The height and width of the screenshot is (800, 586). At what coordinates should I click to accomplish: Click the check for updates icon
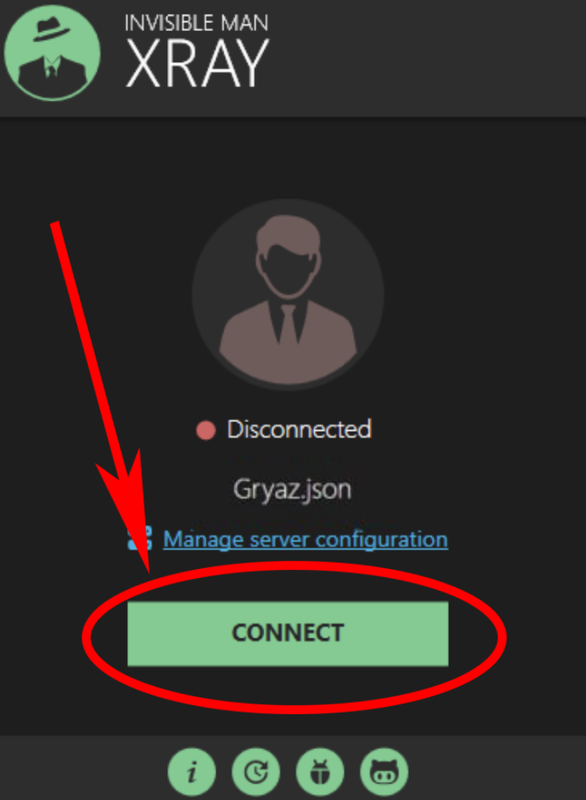[256, 772]
